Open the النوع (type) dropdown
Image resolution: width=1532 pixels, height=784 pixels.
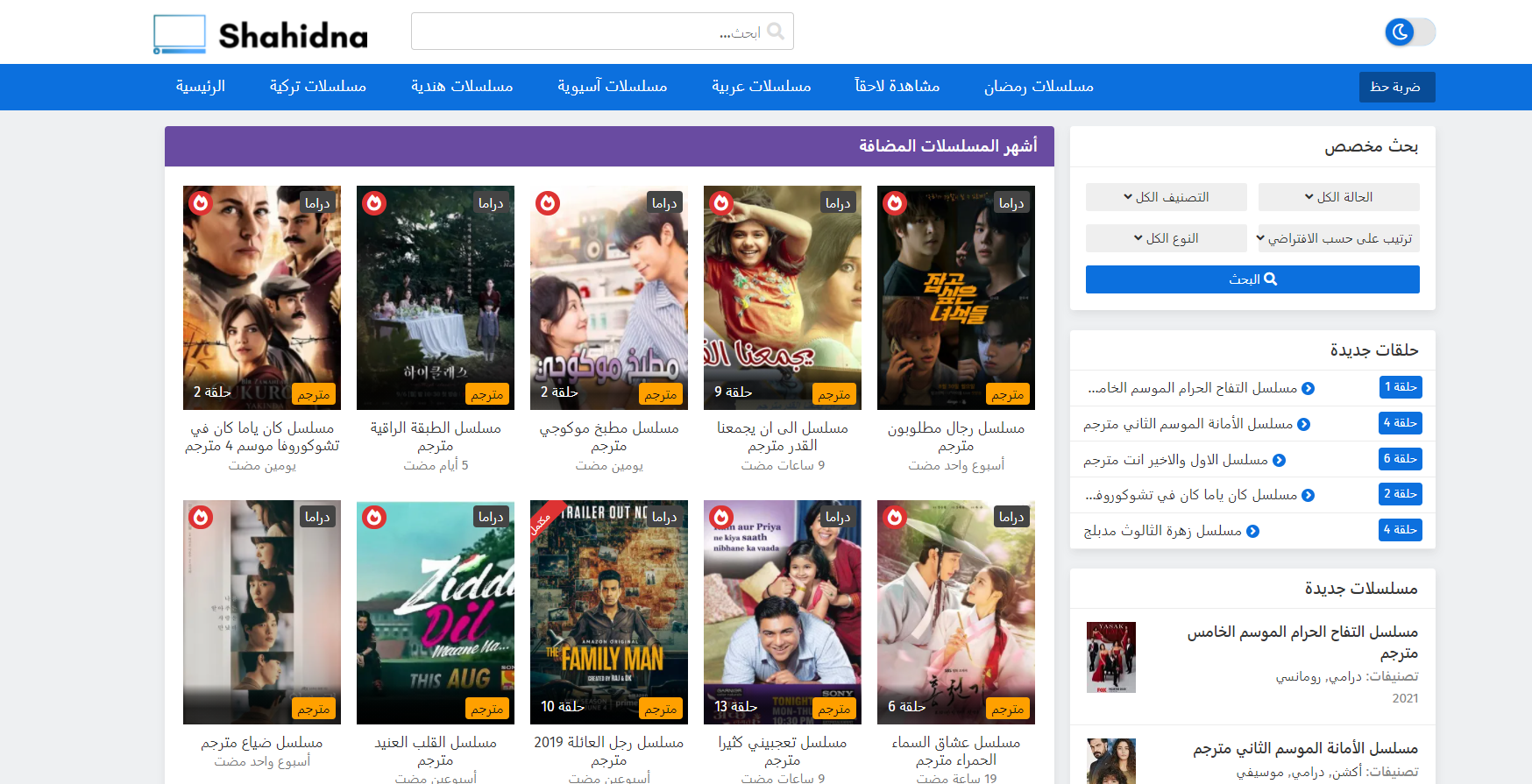click(1166, 238)
